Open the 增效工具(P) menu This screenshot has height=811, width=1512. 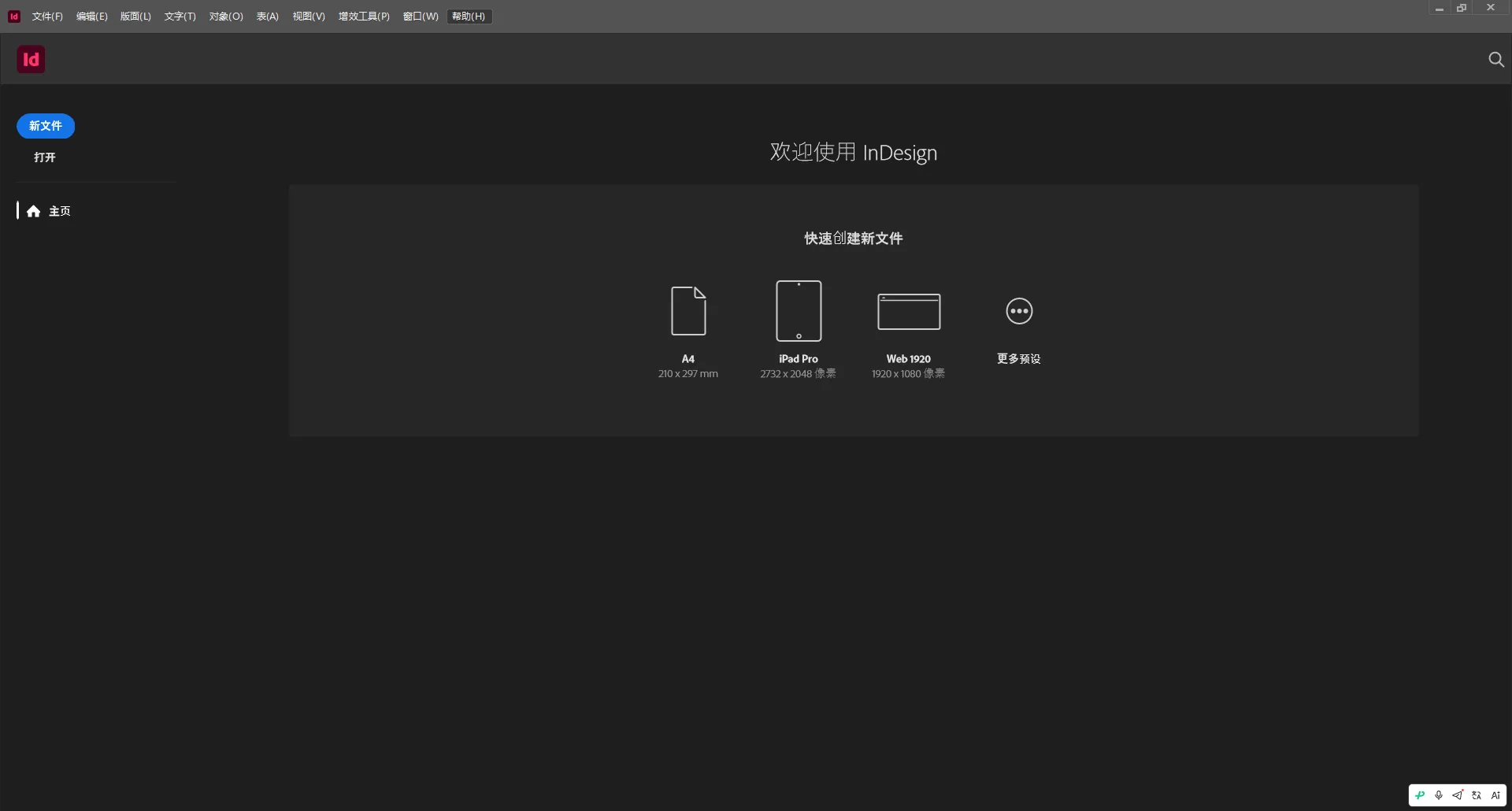[x=364, y=17]
